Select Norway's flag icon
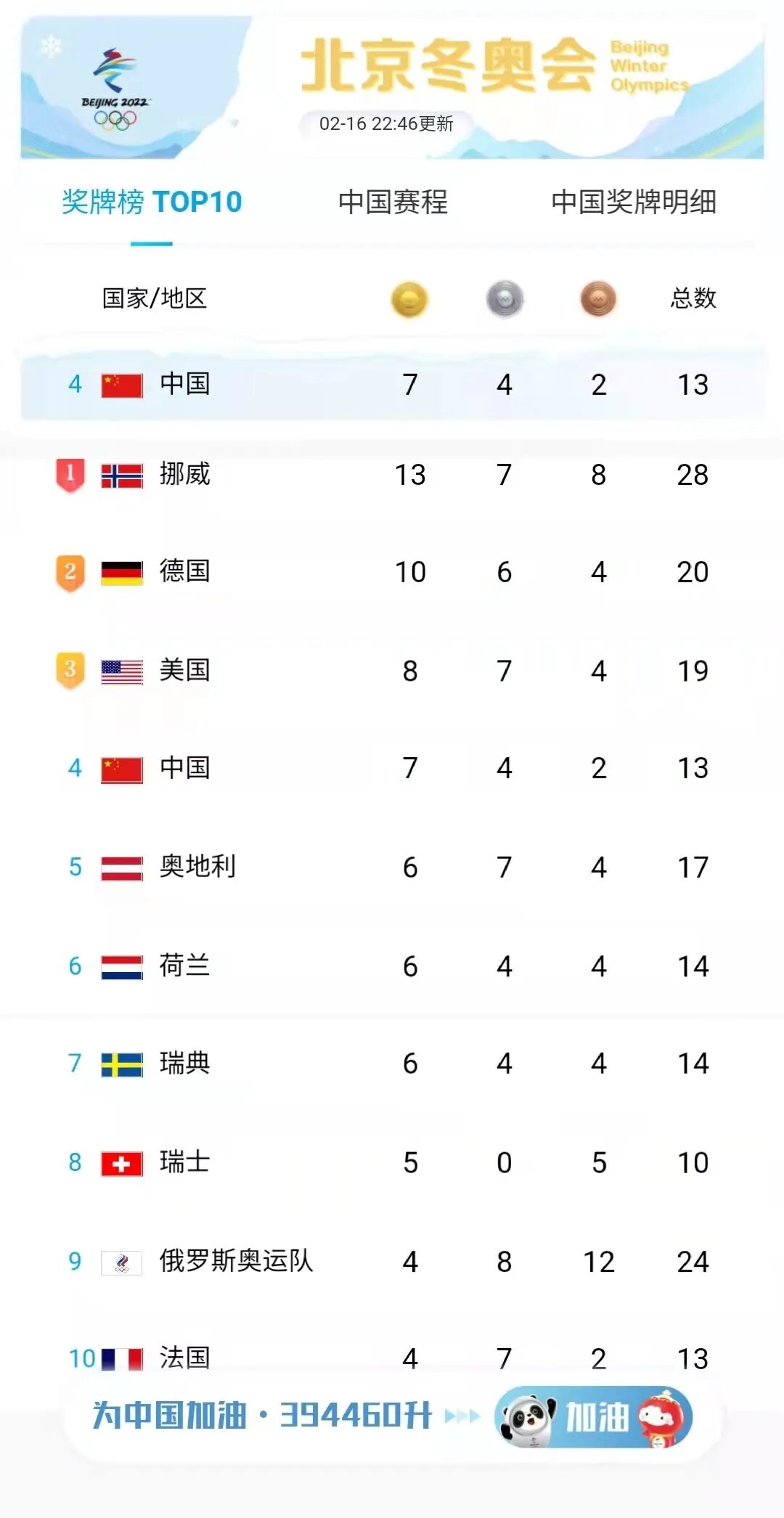Screen dimensions: 784x1518 point(122,476)
